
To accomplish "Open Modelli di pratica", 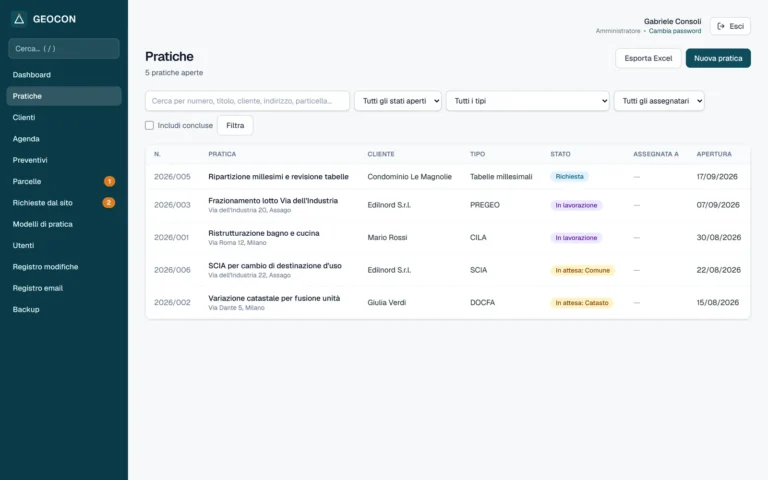I will pos(64,224).
